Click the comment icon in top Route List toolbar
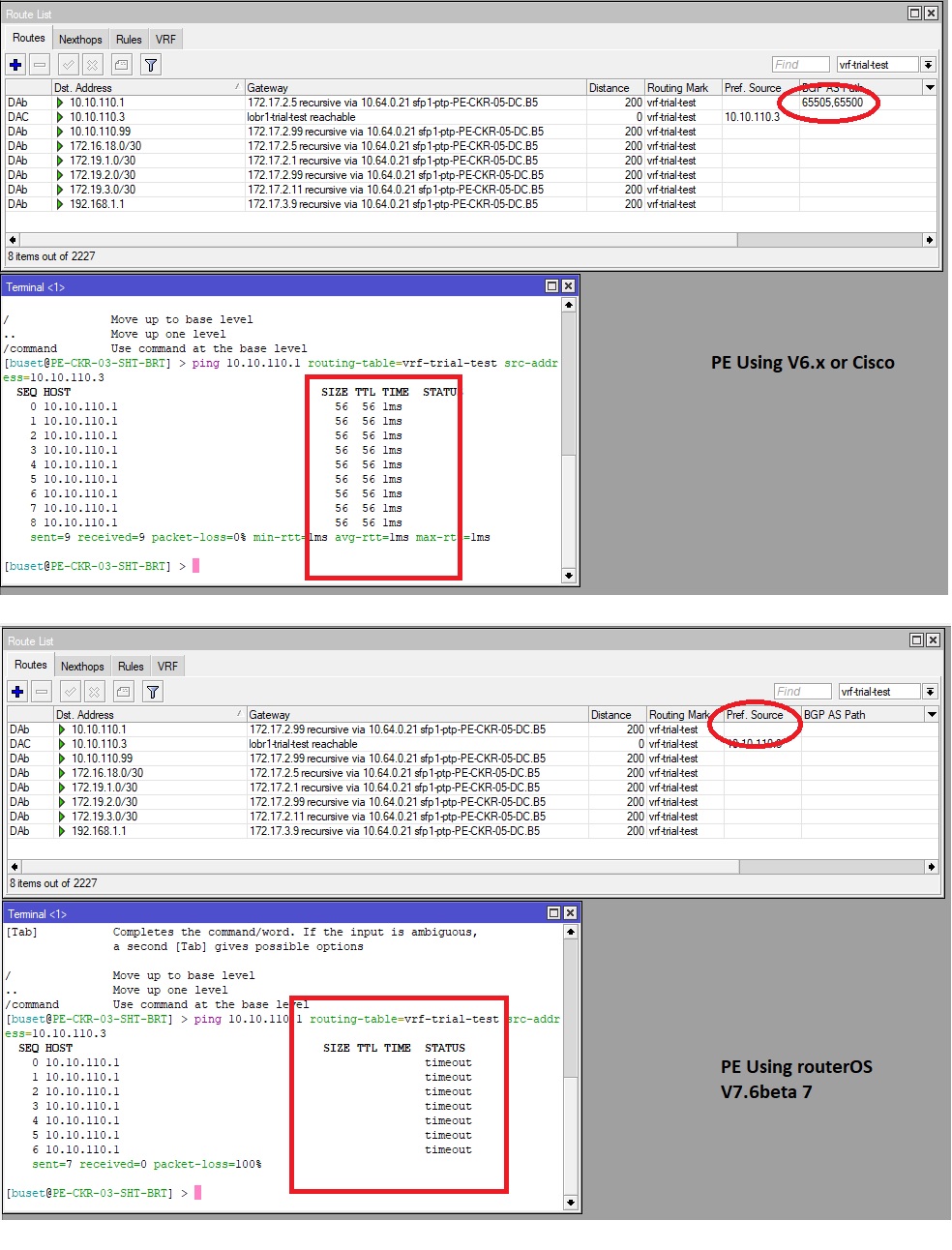 [x=121, y=65]
